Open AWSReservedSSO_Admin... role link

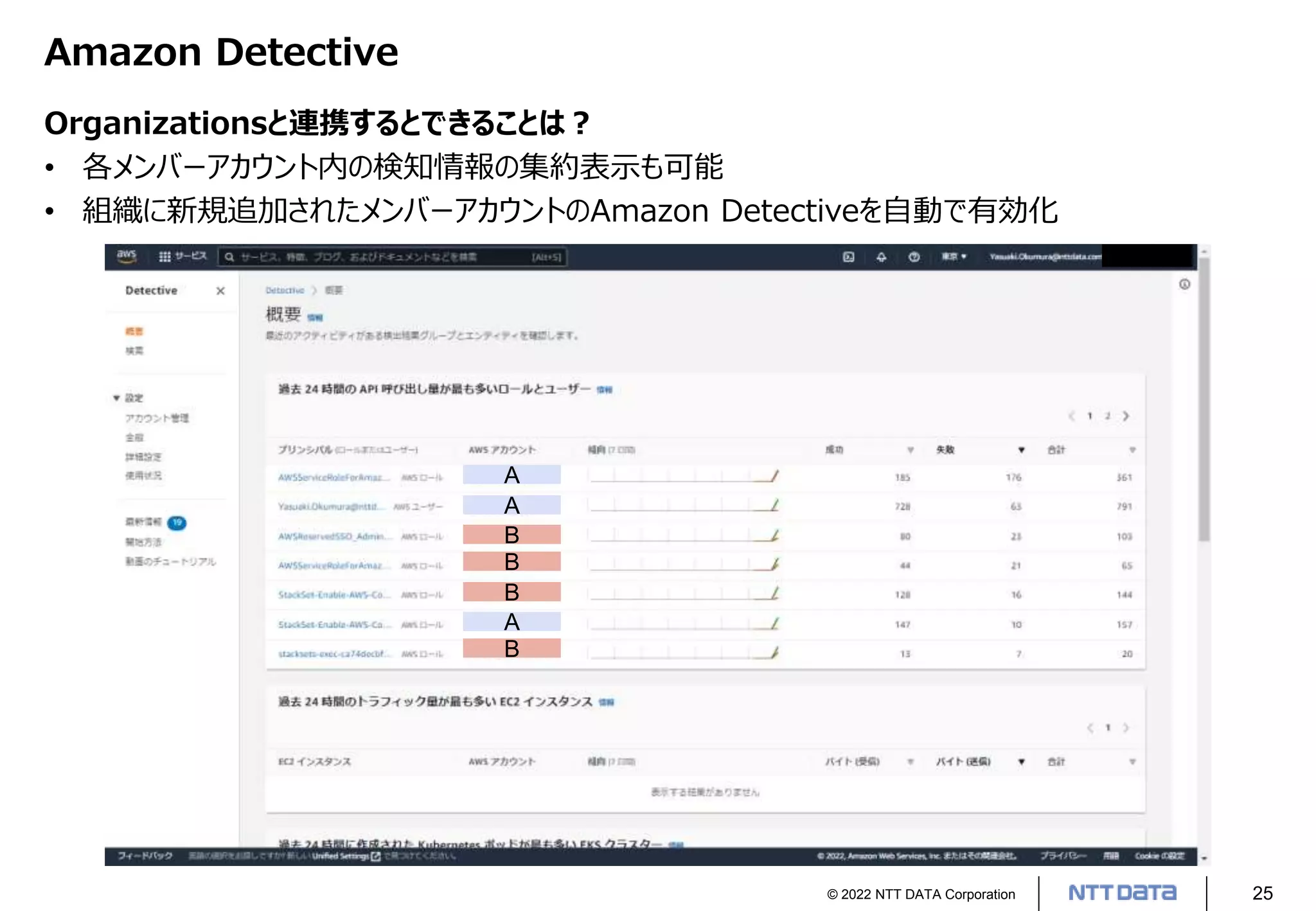pyautogui.click(x=335, y=536)
